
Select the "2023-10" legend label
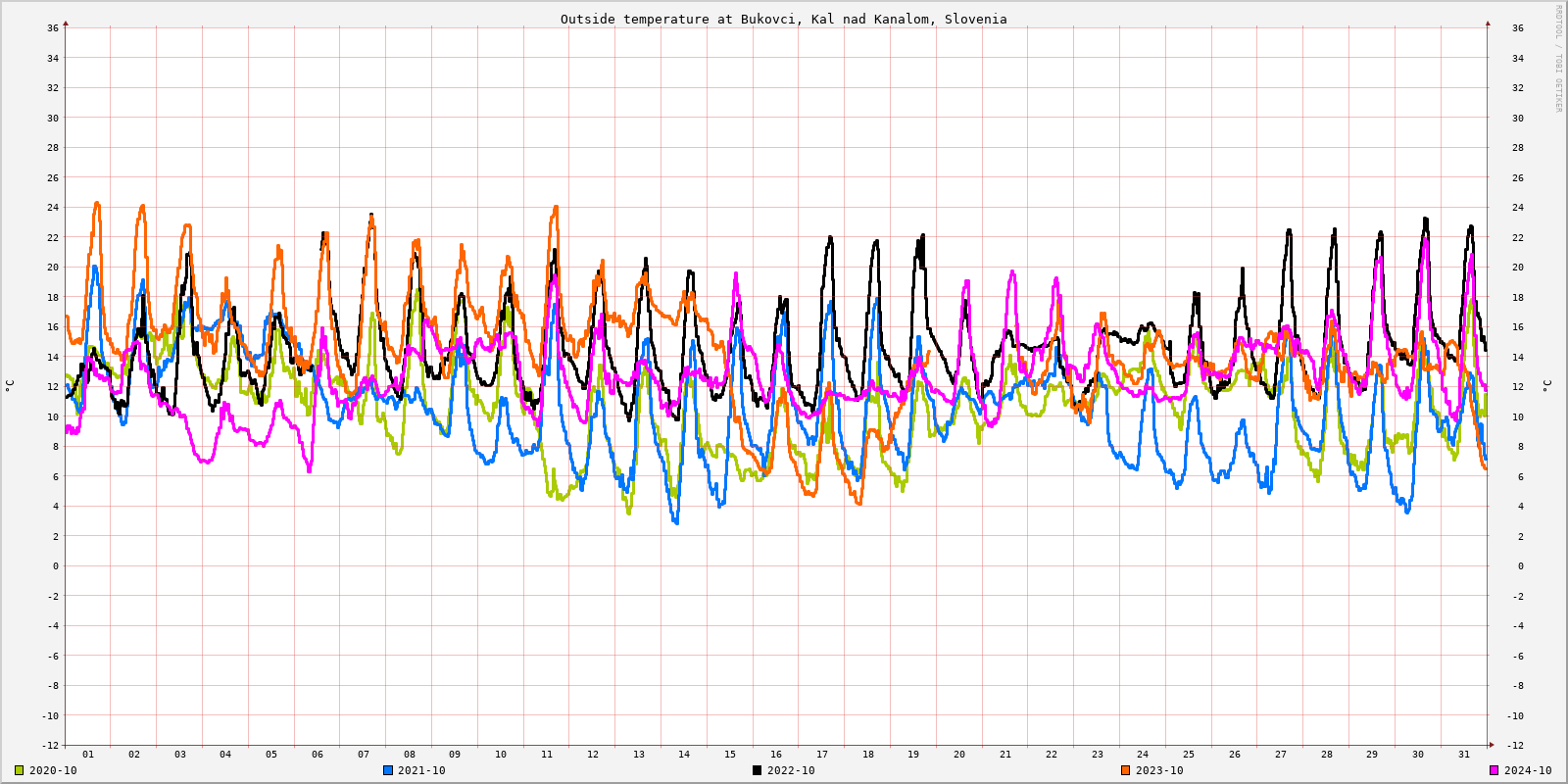click(1159, 770)
